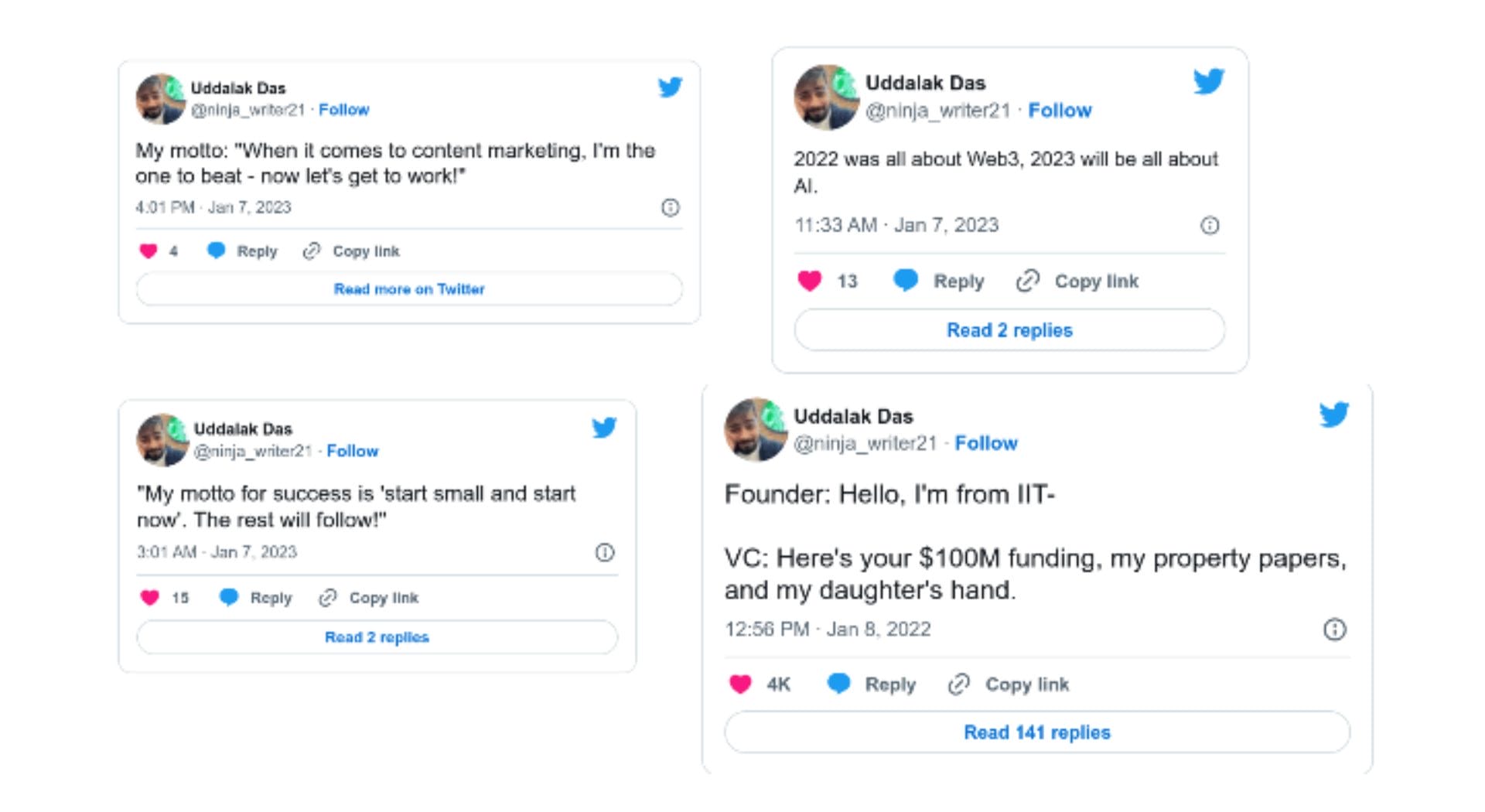Click Uddalak Das avatar on 'start small' tweet
The image size is (1485, 812).
click(162, 440)
